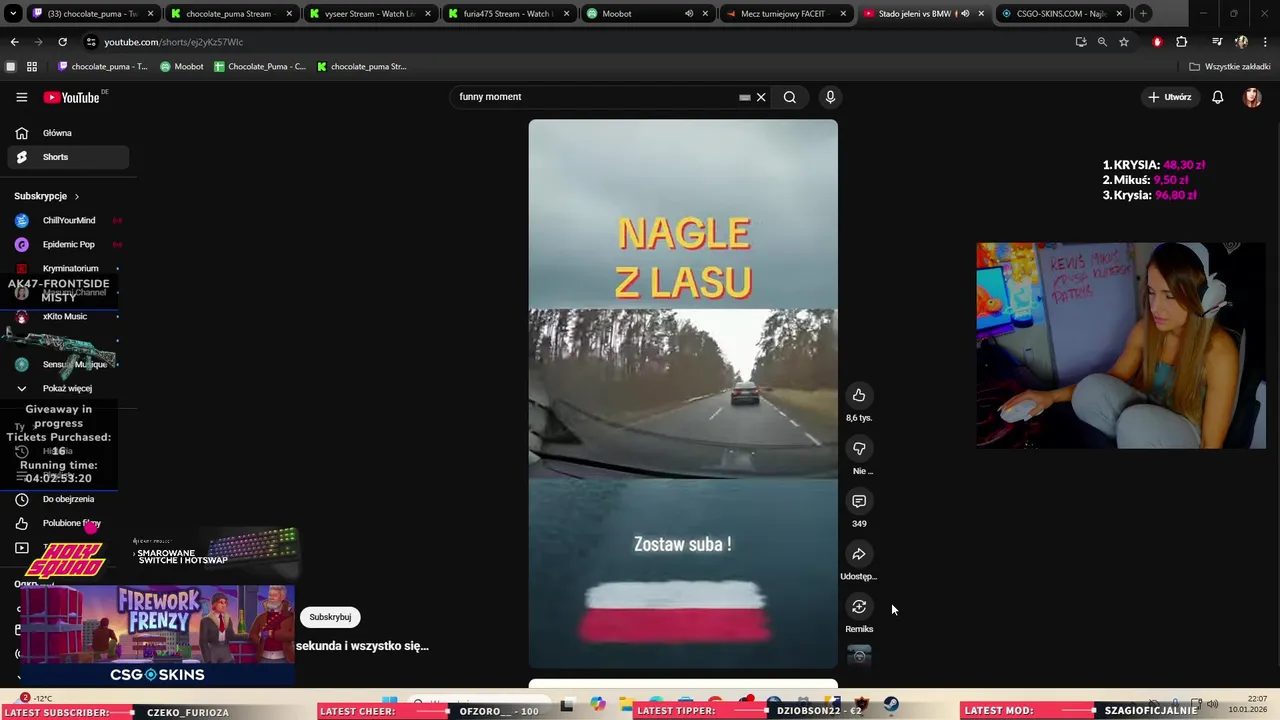Click the search magnifier button

790,97
